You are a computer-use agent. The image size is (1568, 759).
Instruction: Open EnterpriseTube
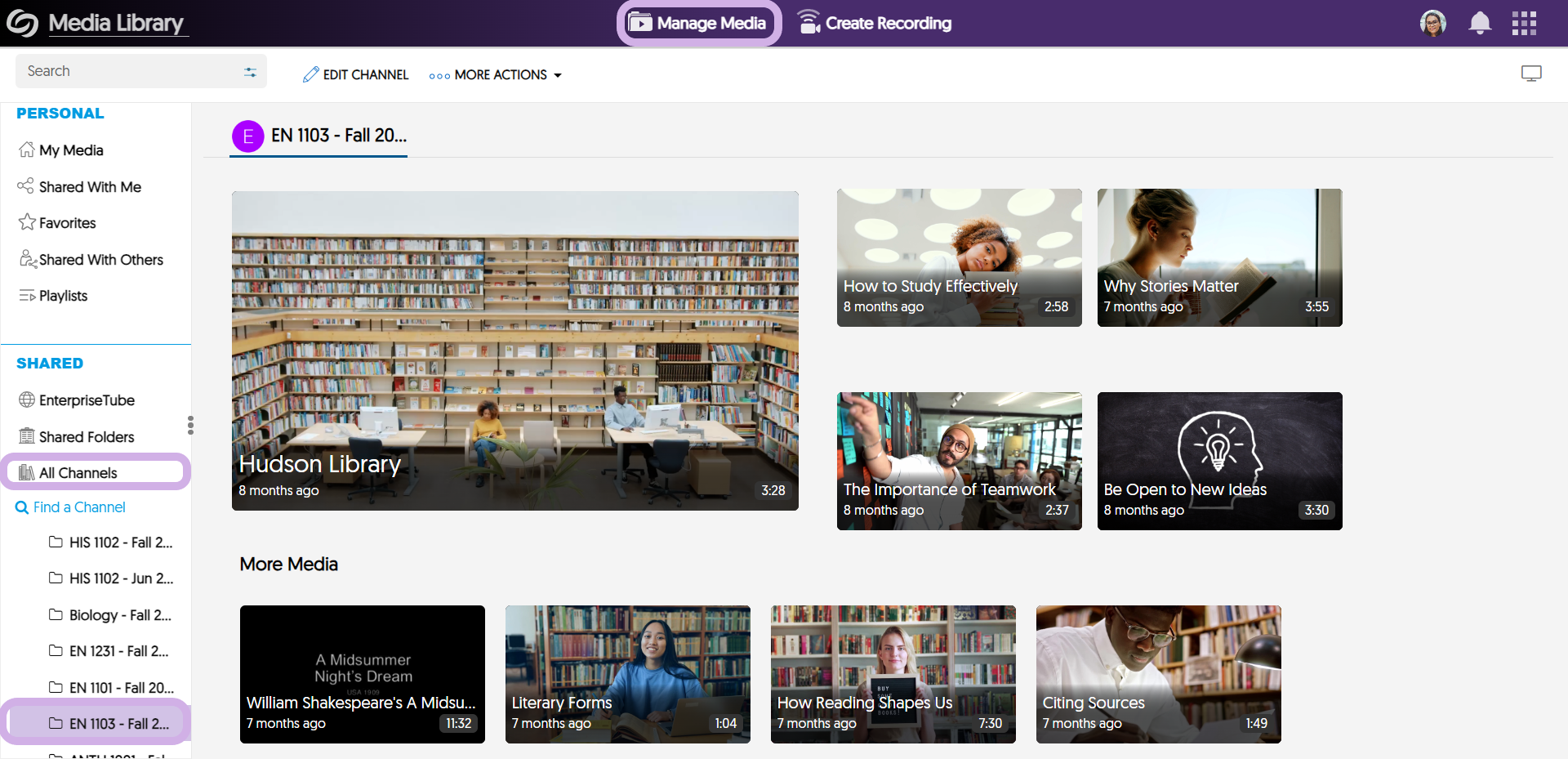[x=77, y=400]
